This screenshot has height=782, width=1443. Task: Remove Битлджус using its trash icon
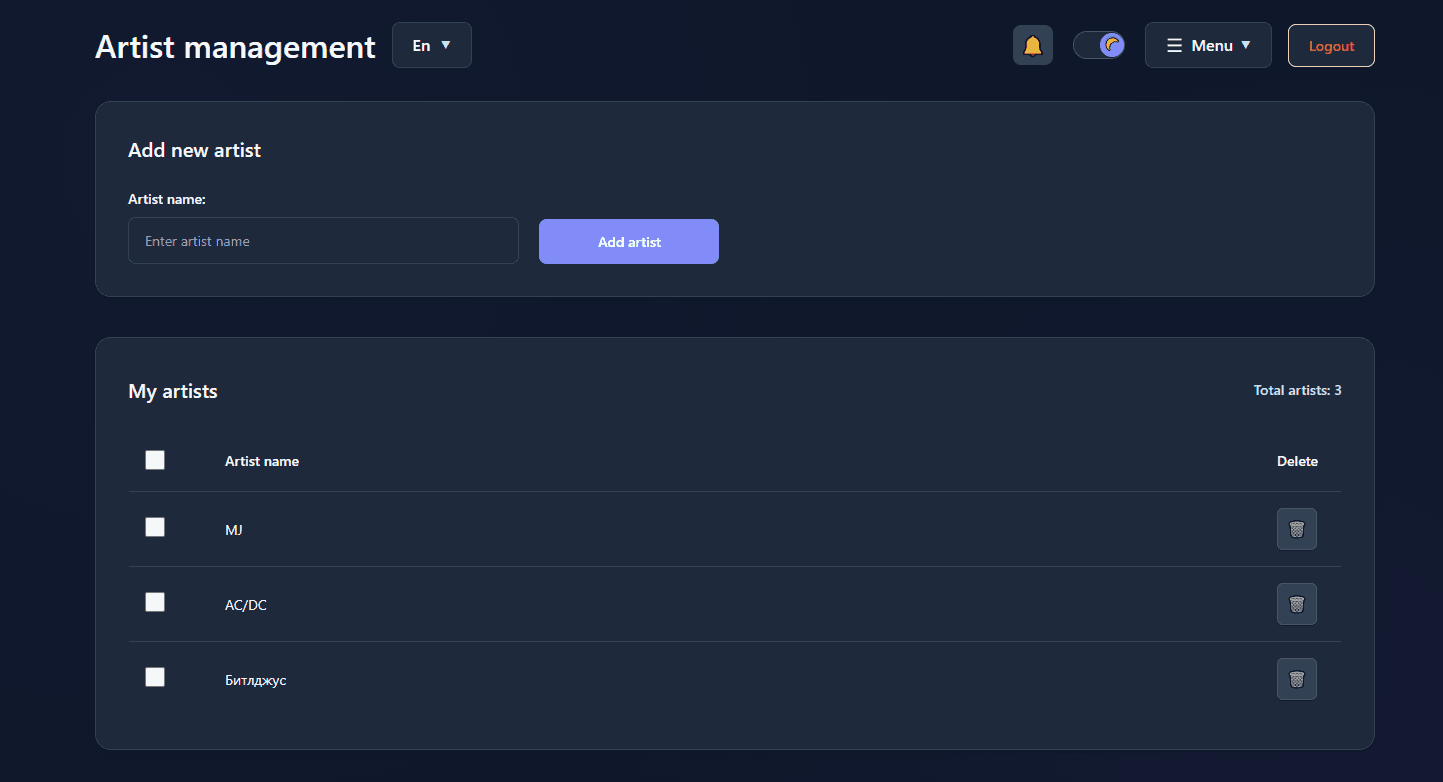pyautogui.click(x=1296, y=679)
